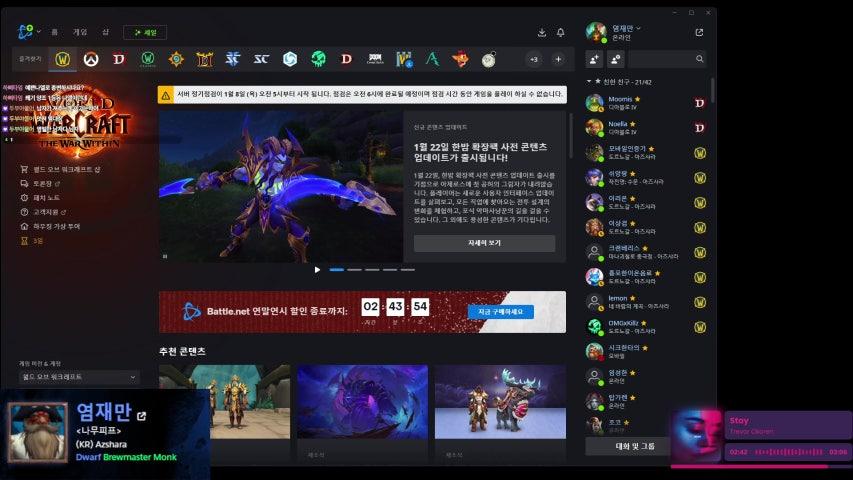Select the Diablo Immortal D icon
853x480 pixels.
point(347,59)
